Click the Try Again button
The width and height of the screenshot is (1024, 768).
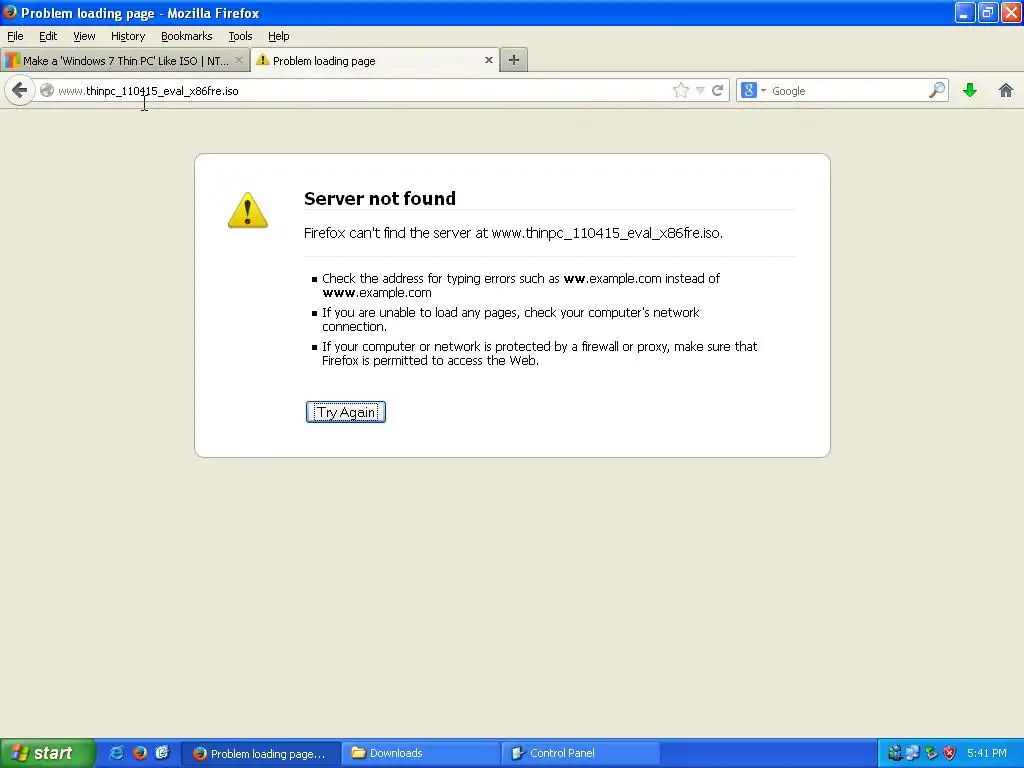coord(345,412)
